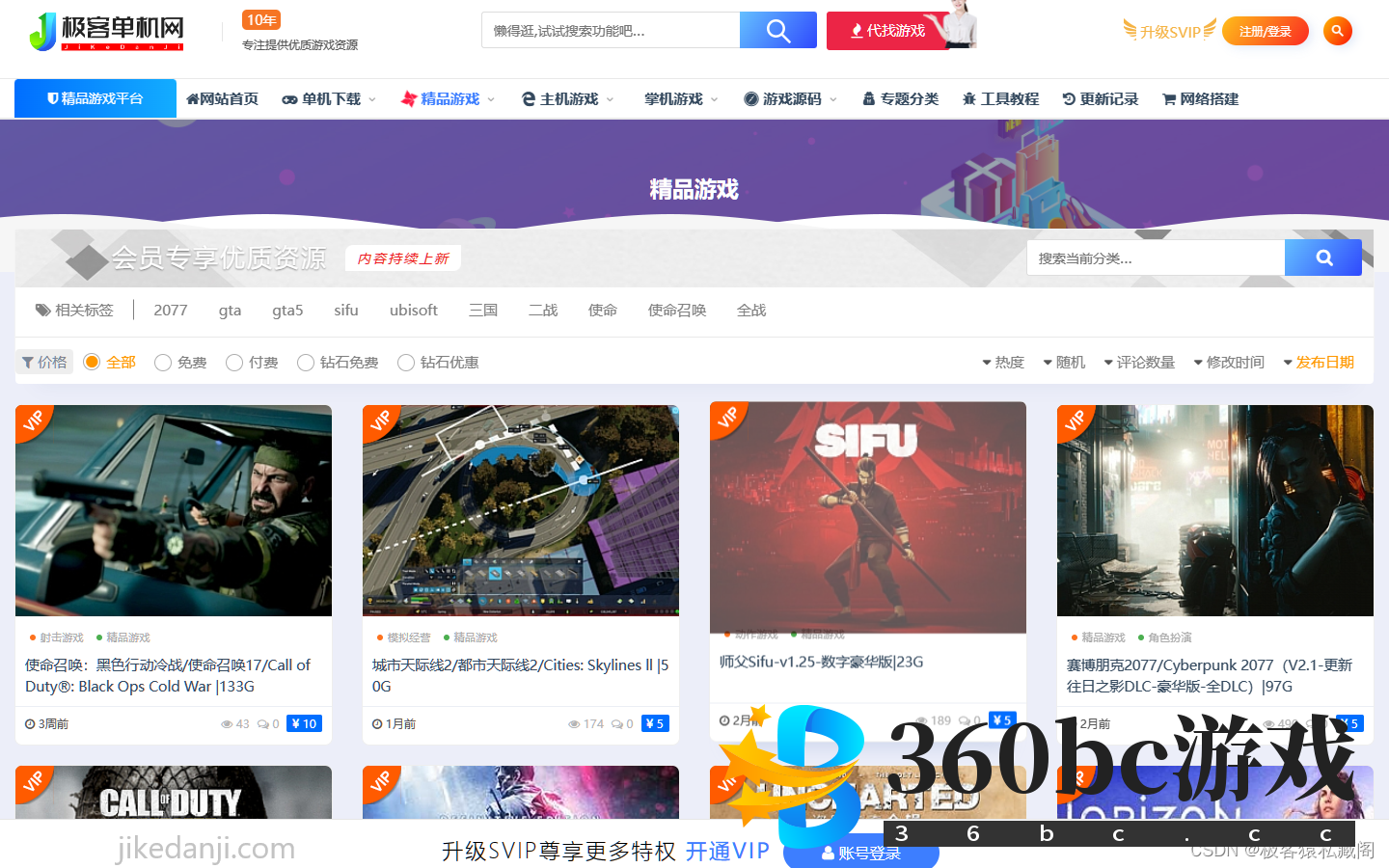Open title 师父Sifu-v1.25-数字豪华版|23G
This screenshot has height=868, width=1389.
click(x=822, y=662)
